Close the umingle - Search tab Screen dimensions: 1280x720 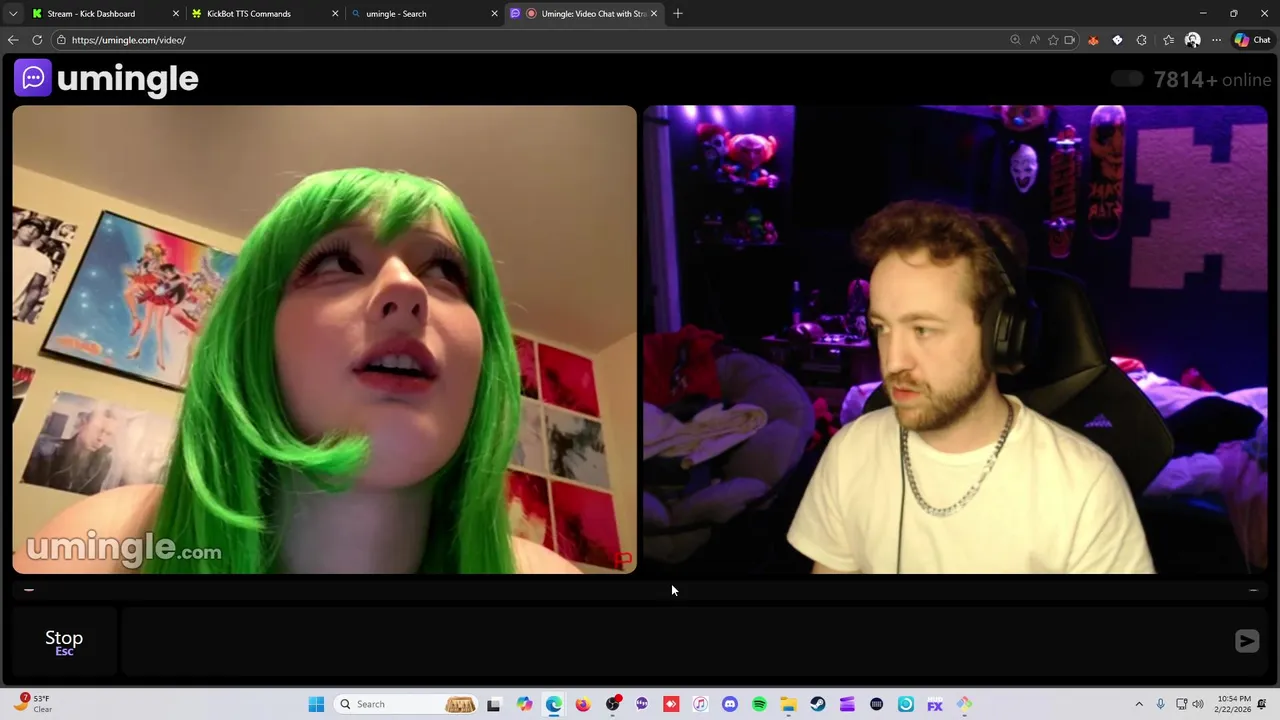click(x=494, y=14)
